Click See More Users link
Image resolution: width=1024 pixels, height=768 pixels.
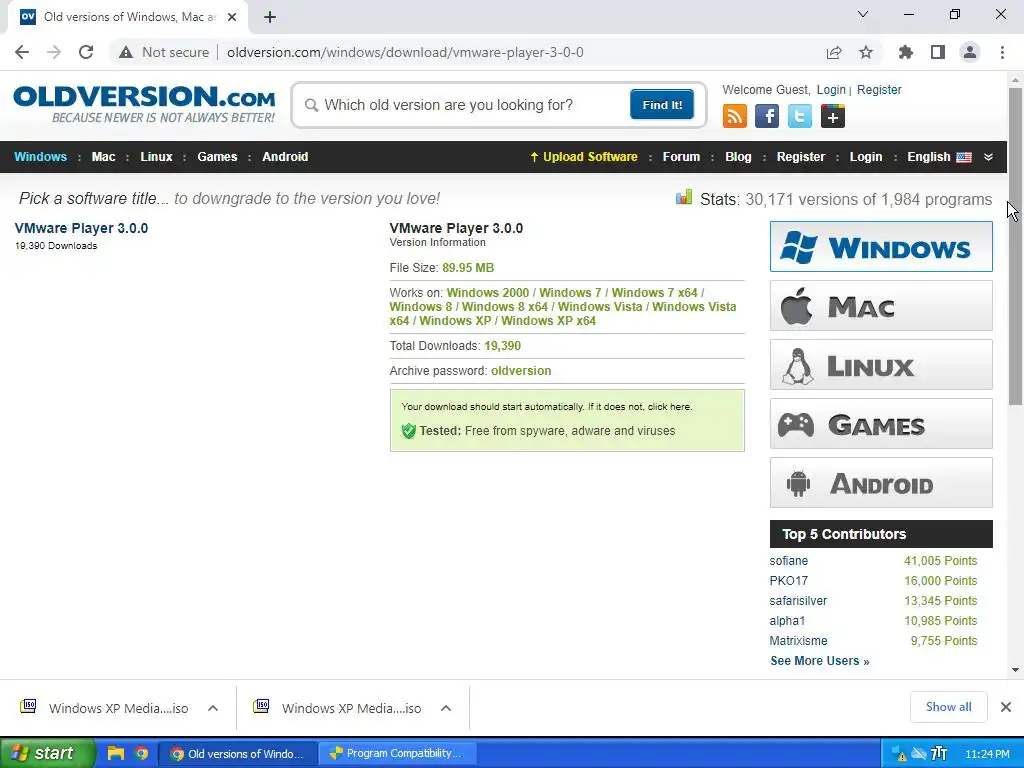click(x=820, y=661)
